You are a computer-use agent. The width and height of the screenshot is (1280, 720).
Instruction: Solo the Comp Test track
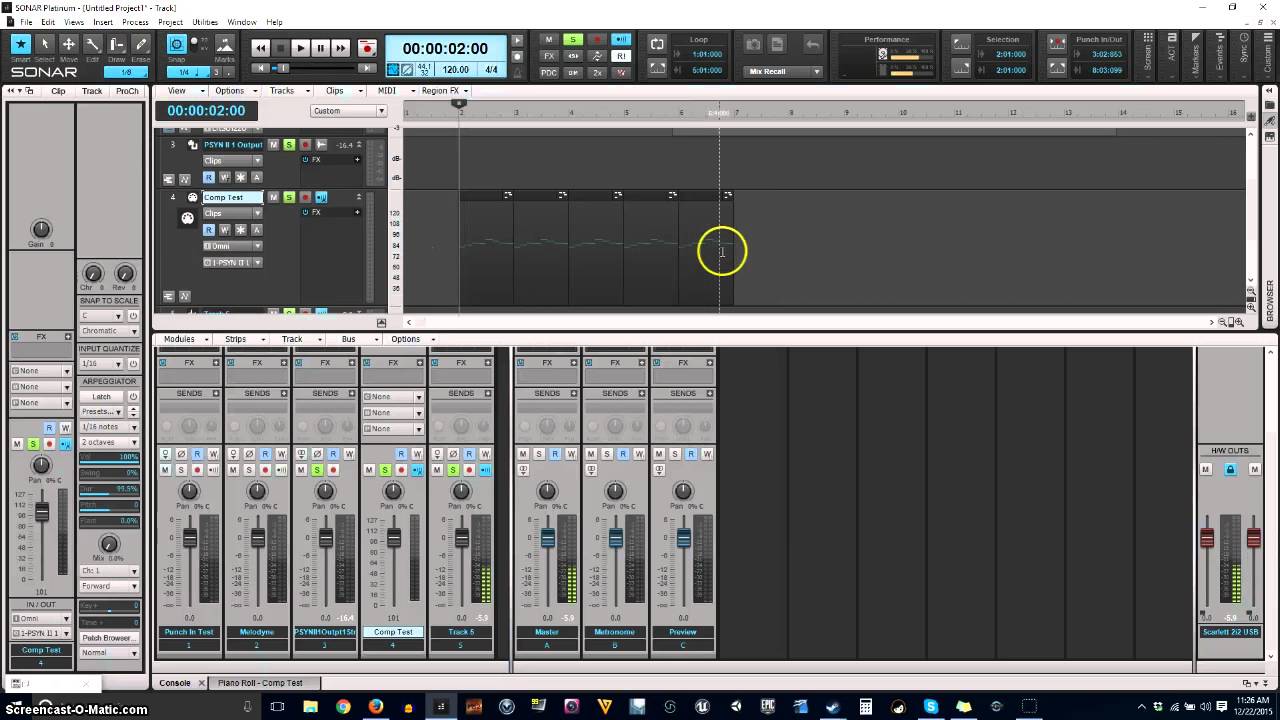click(x=289, y=197)
